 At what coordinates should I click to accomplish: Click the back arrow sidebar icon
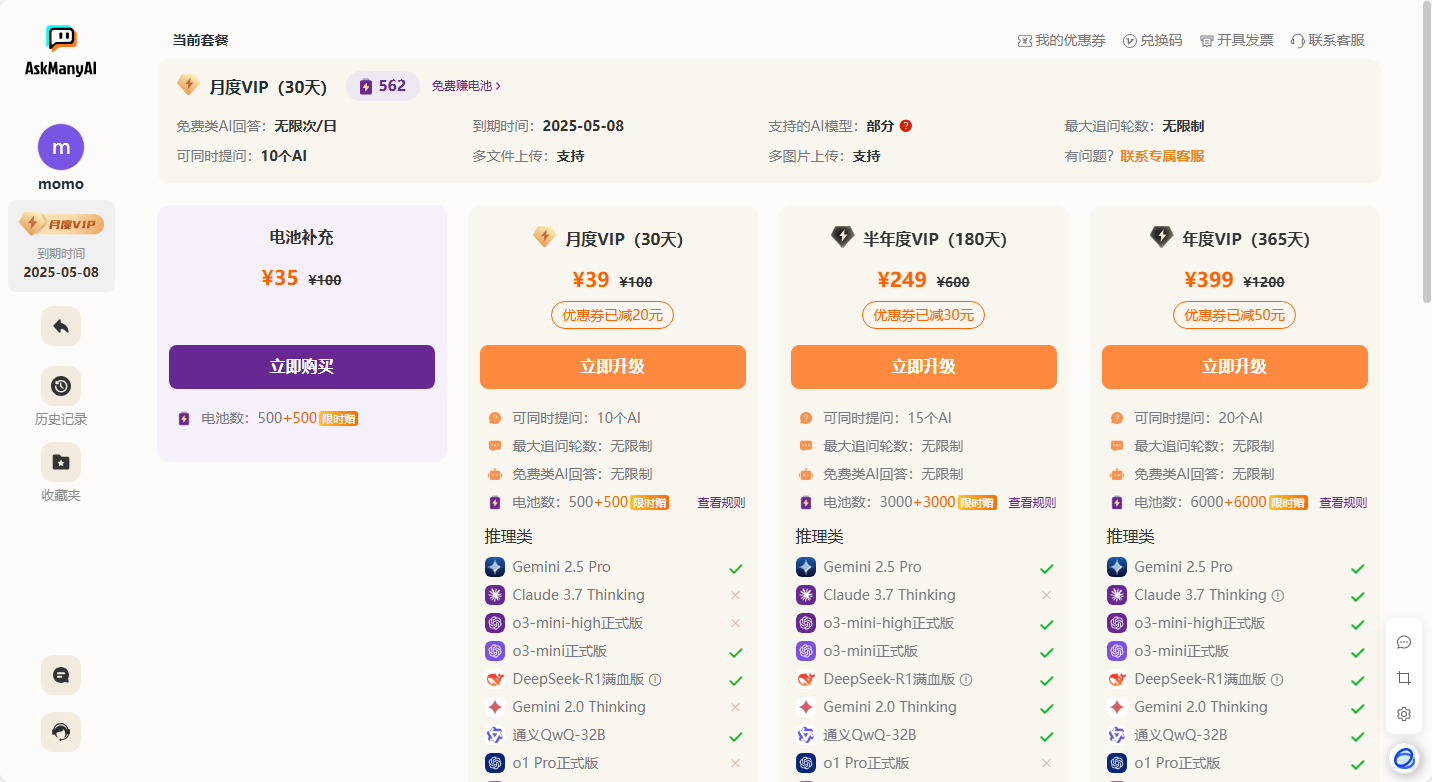[61, 326]
